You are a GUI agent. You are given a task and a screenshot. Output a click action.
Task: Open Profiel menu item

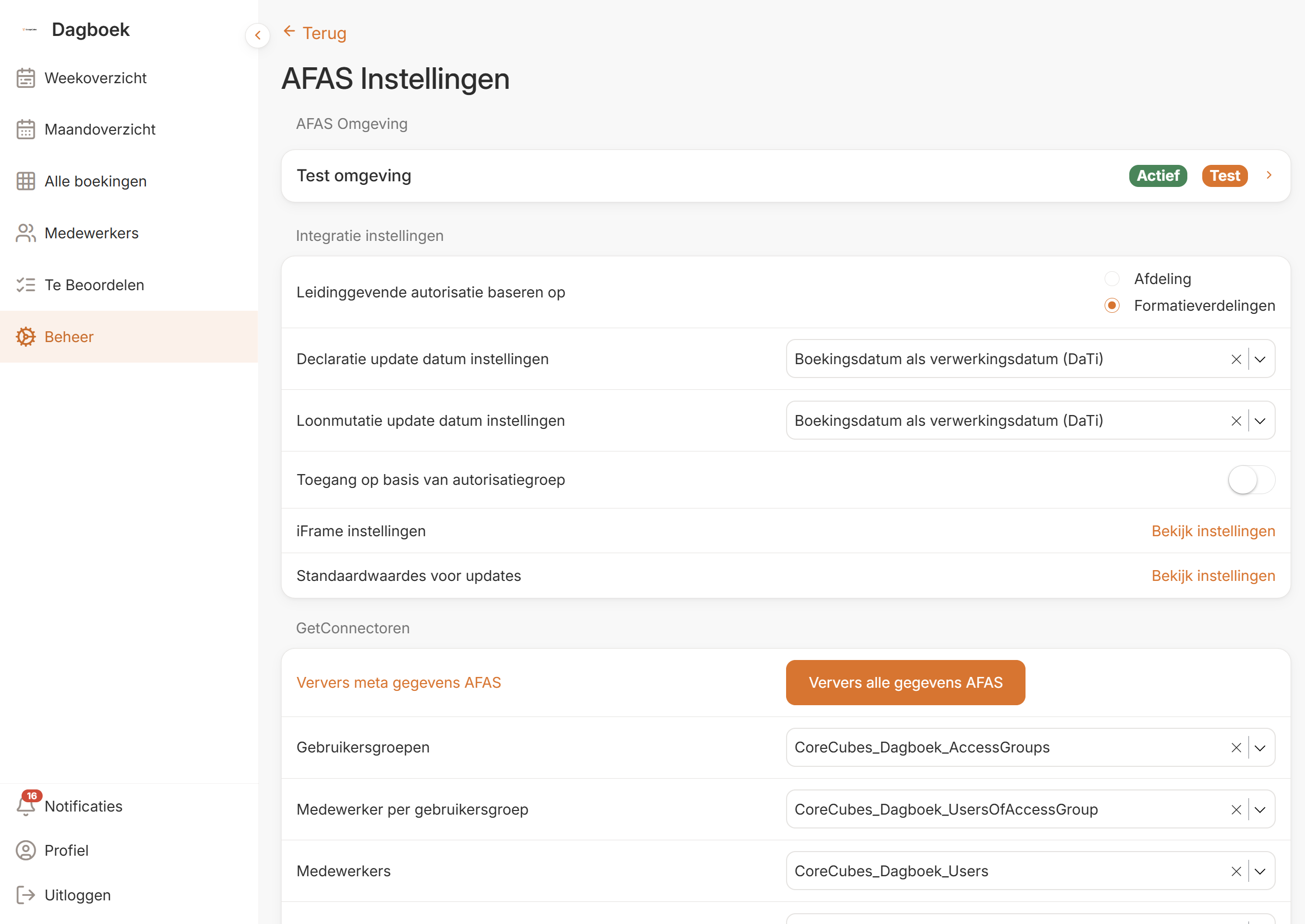(128, 851)
